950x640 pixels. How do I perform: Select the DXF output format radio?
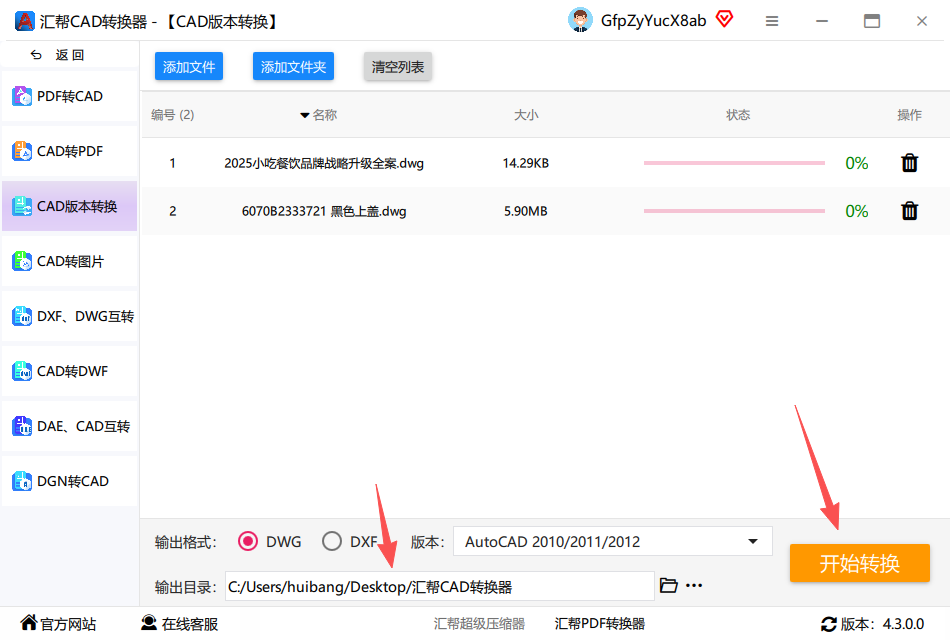tap(331, 541)
